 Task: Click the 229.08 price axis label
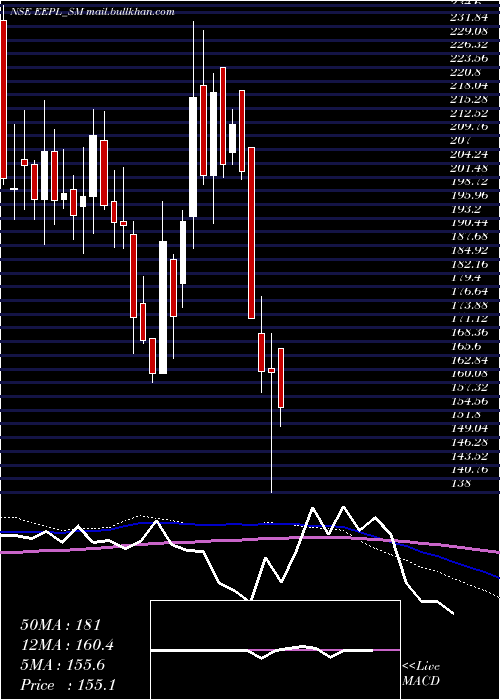coord(468,30)
